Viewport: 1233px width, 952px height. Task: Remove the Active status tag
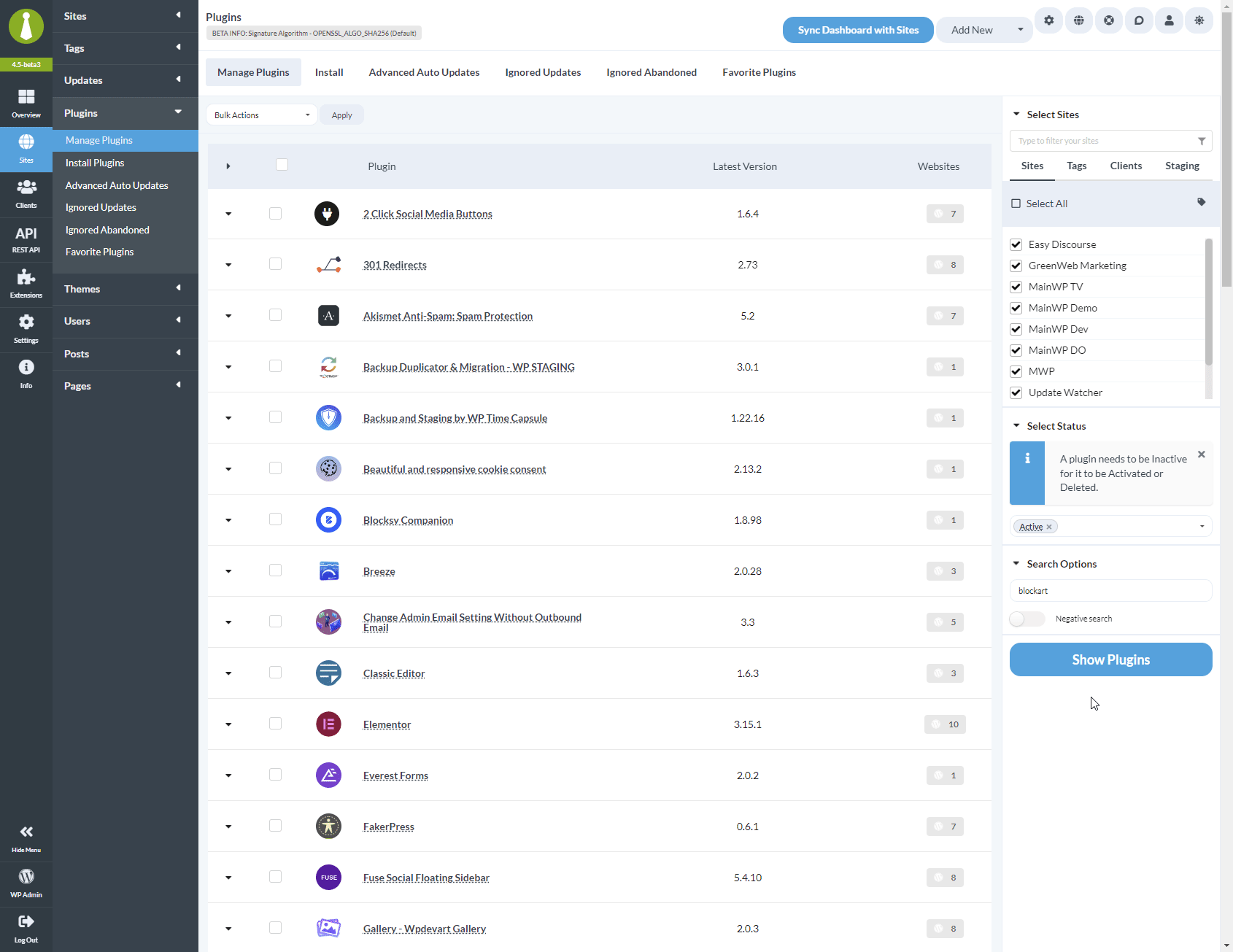(x=1049, y=527)
